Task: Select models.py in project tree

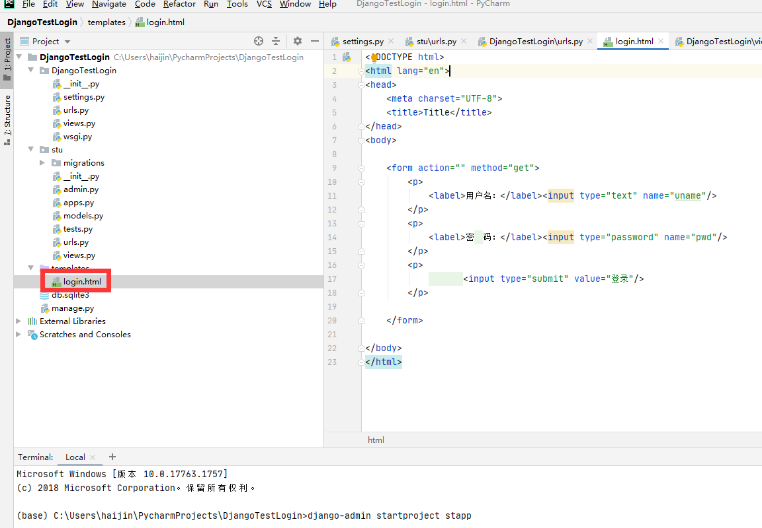Action: [83, 215]
